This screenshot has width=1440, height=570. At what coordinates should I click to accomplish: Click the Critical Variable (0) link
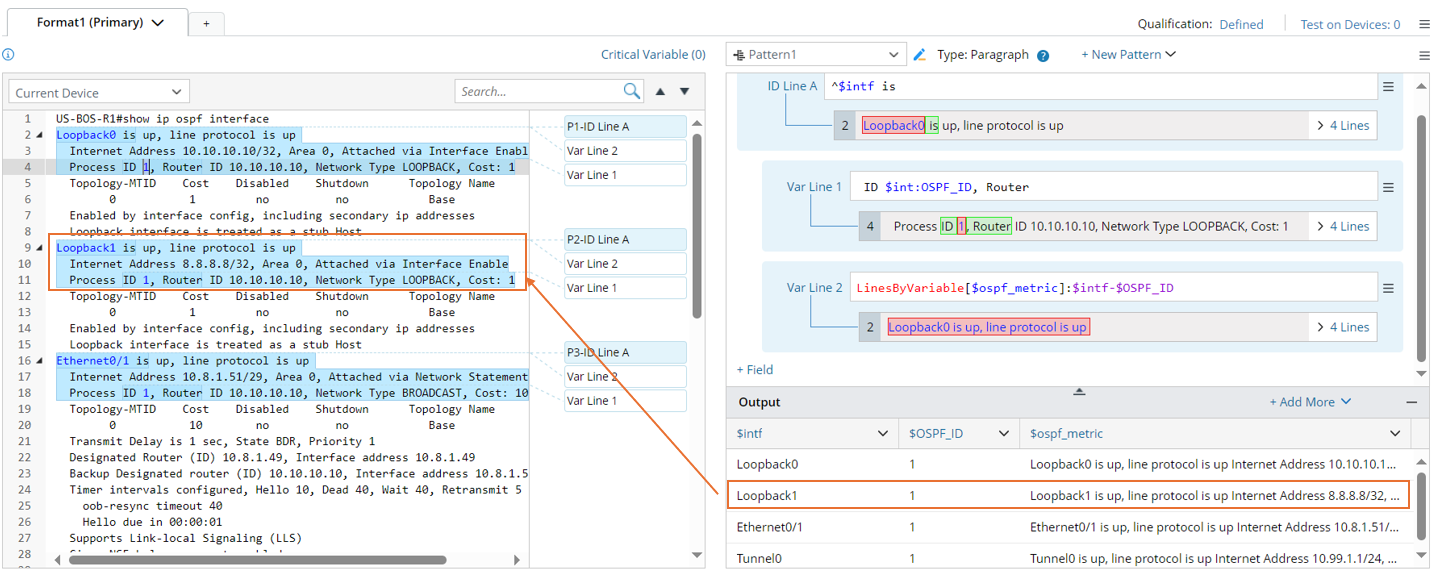click(653, 55)
